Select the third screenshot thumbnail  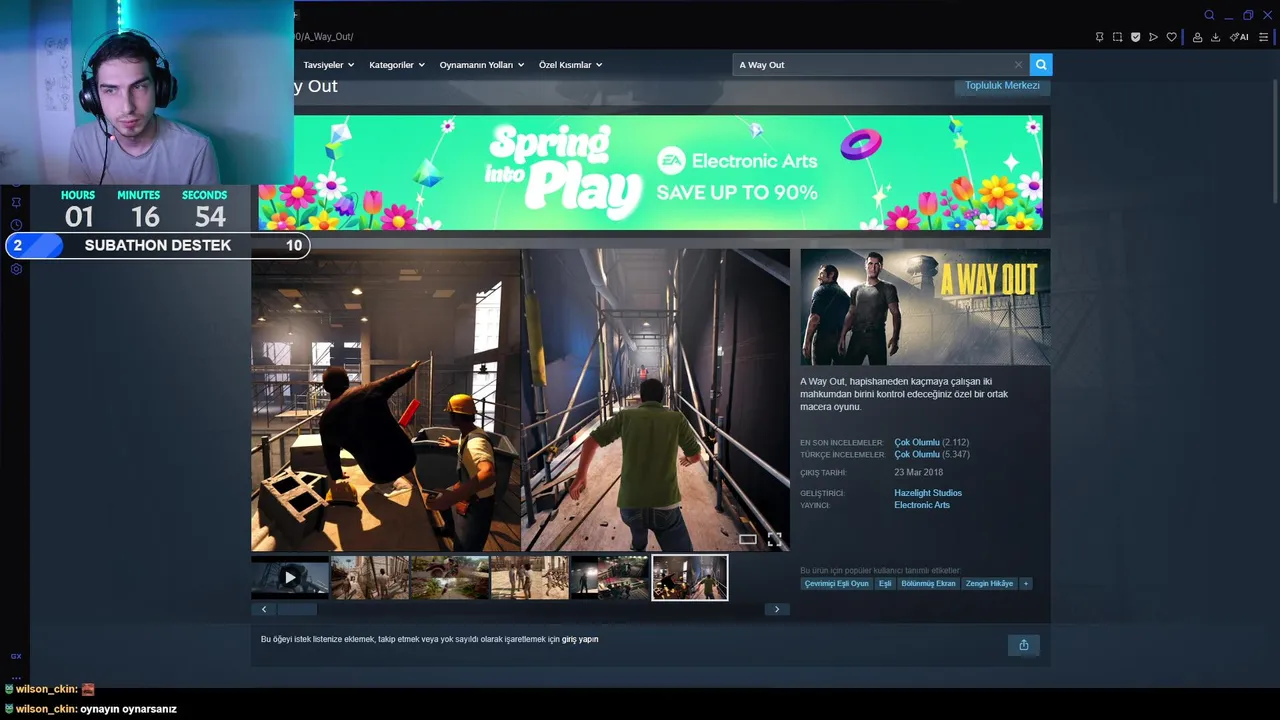click(x=450, y=577)
